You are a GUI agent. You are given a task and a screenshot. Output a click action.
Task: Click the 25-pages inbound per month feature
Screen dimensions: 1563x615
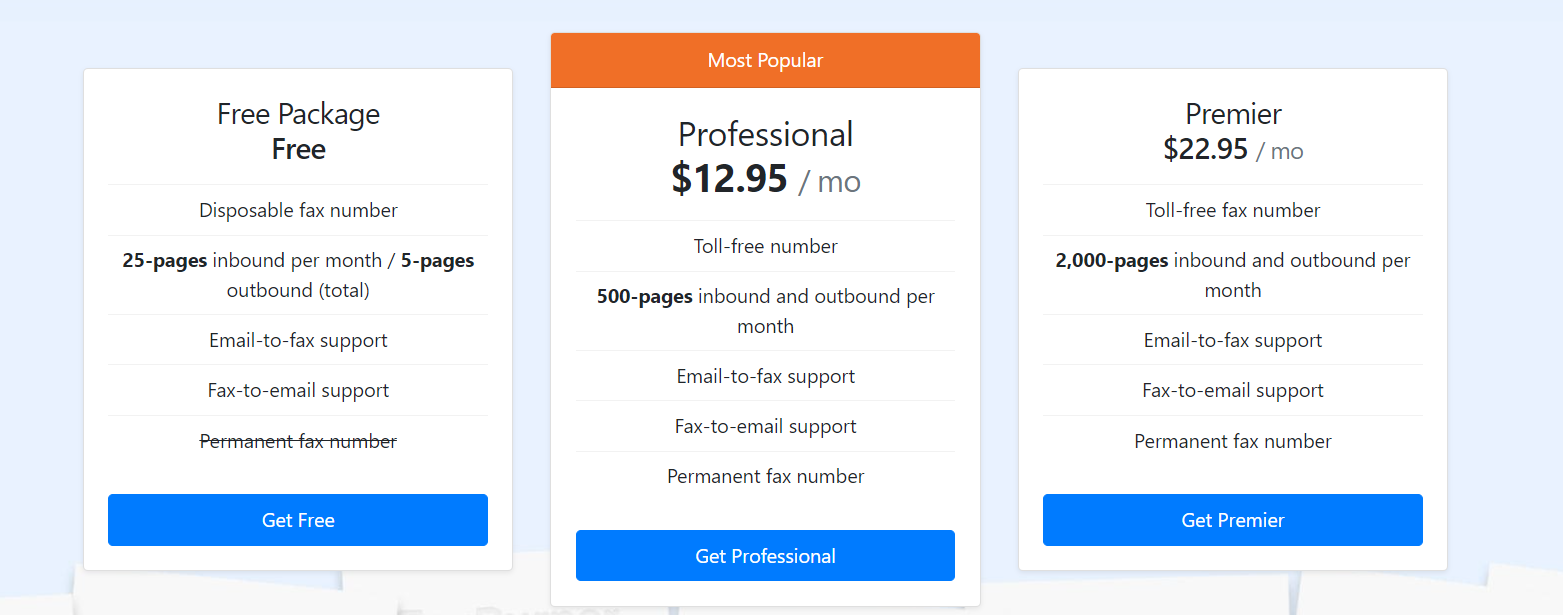298,275
